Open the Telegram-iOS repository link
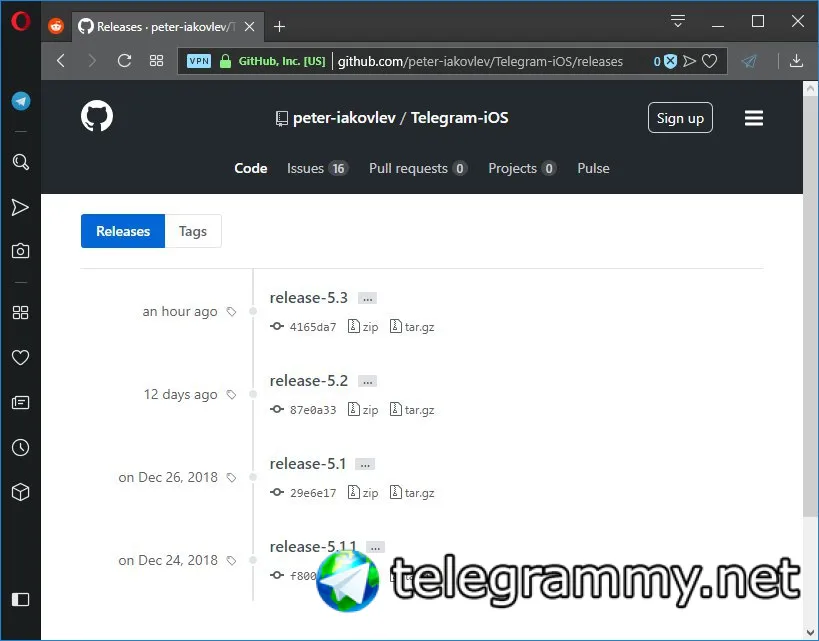The image size is (819, 641). (x=459, y=118)
